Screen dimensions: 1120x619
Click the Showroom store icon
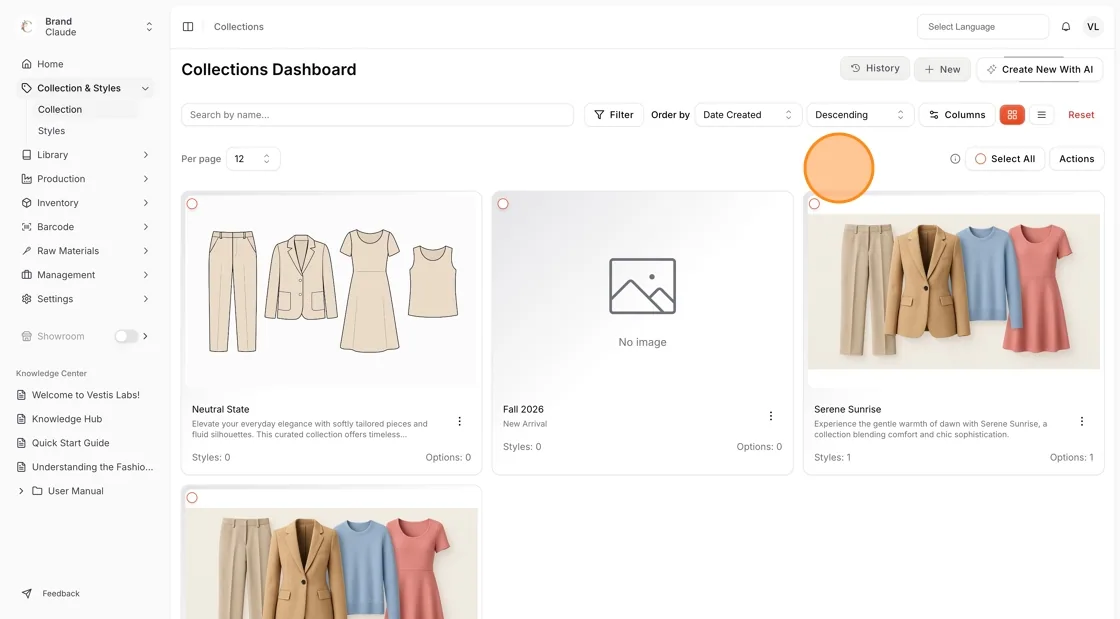26,336
